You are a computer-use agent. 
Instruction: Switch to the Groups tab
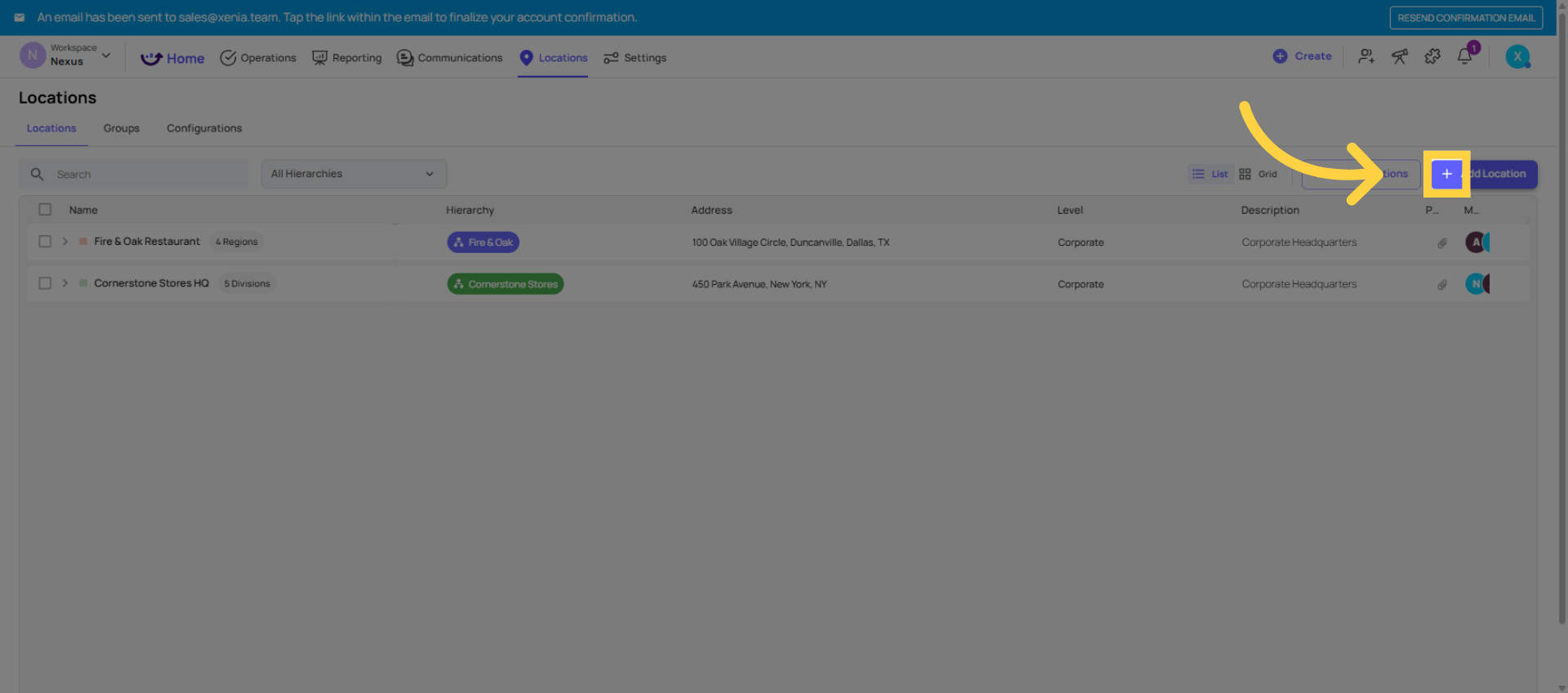pos(122,128)
